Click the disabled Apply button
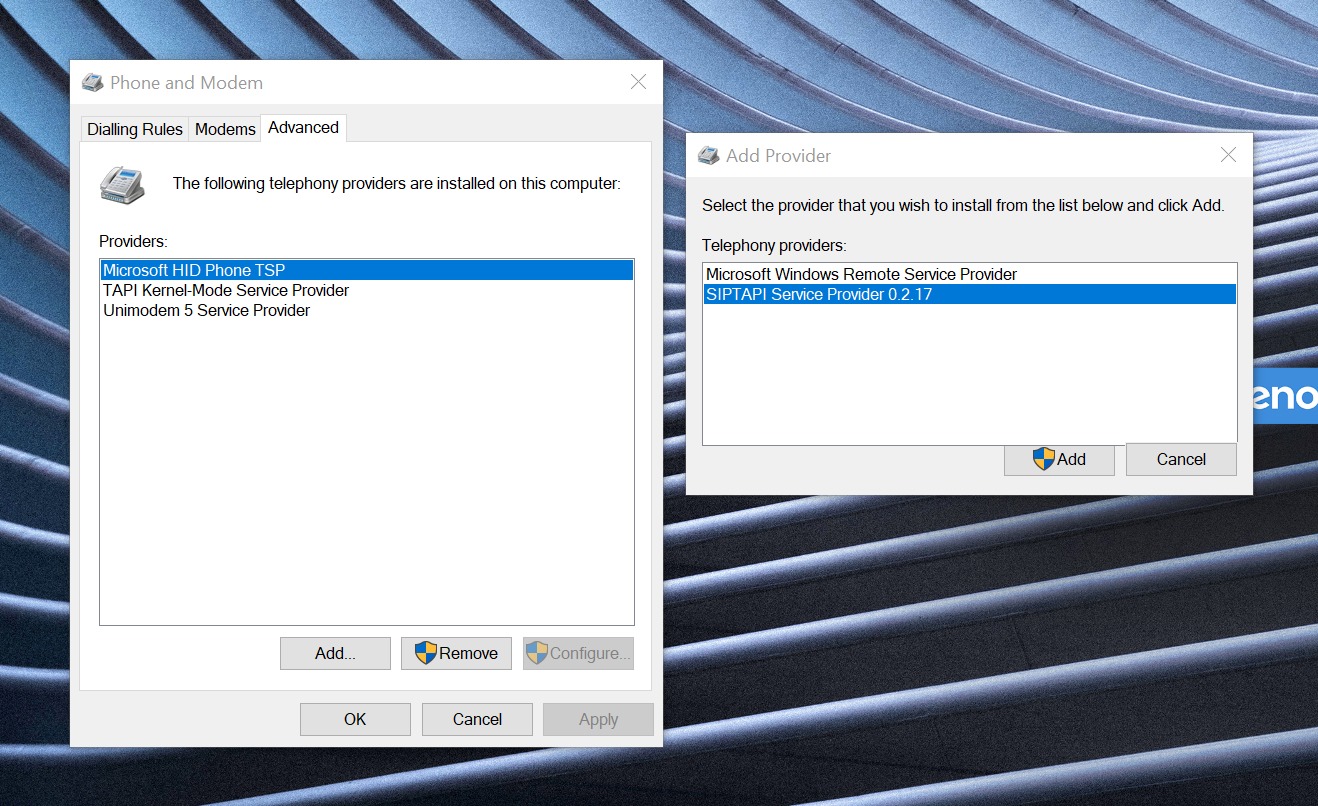 click(x=598, y=719)
